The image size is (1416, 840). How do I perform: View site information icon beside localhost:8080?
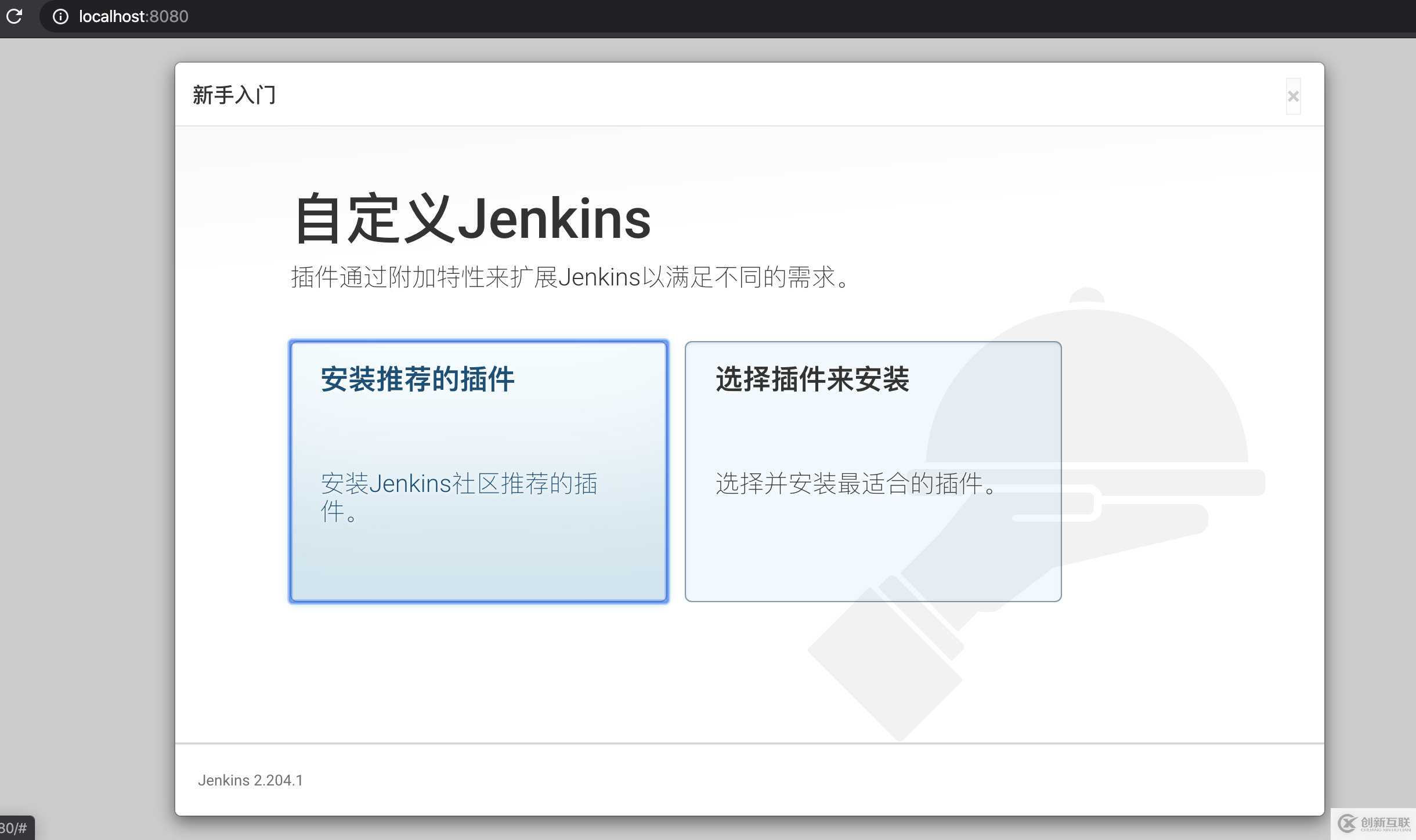coord(60,16)
